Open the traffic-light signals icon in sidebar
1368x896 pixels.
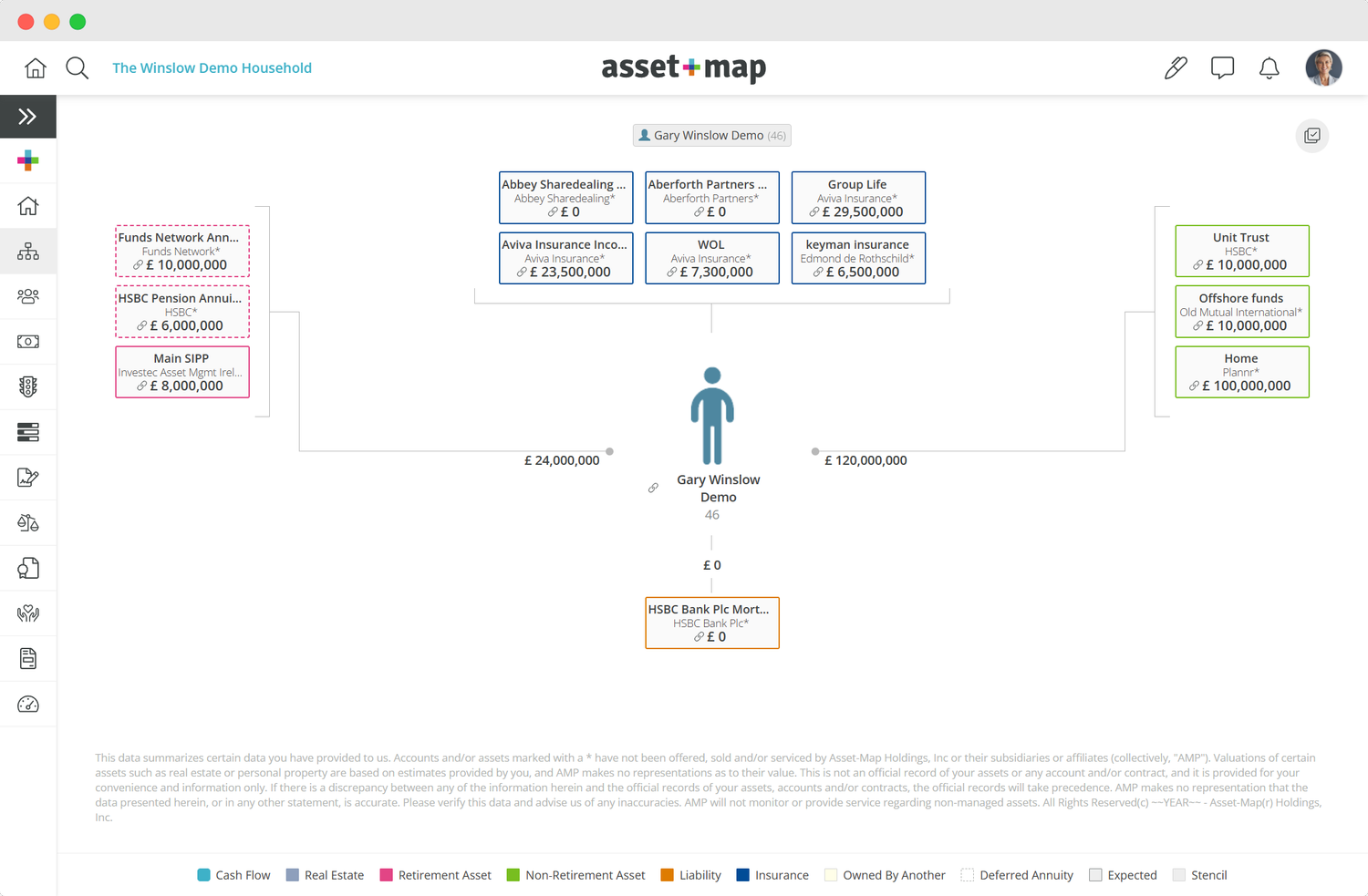[28, 386]
